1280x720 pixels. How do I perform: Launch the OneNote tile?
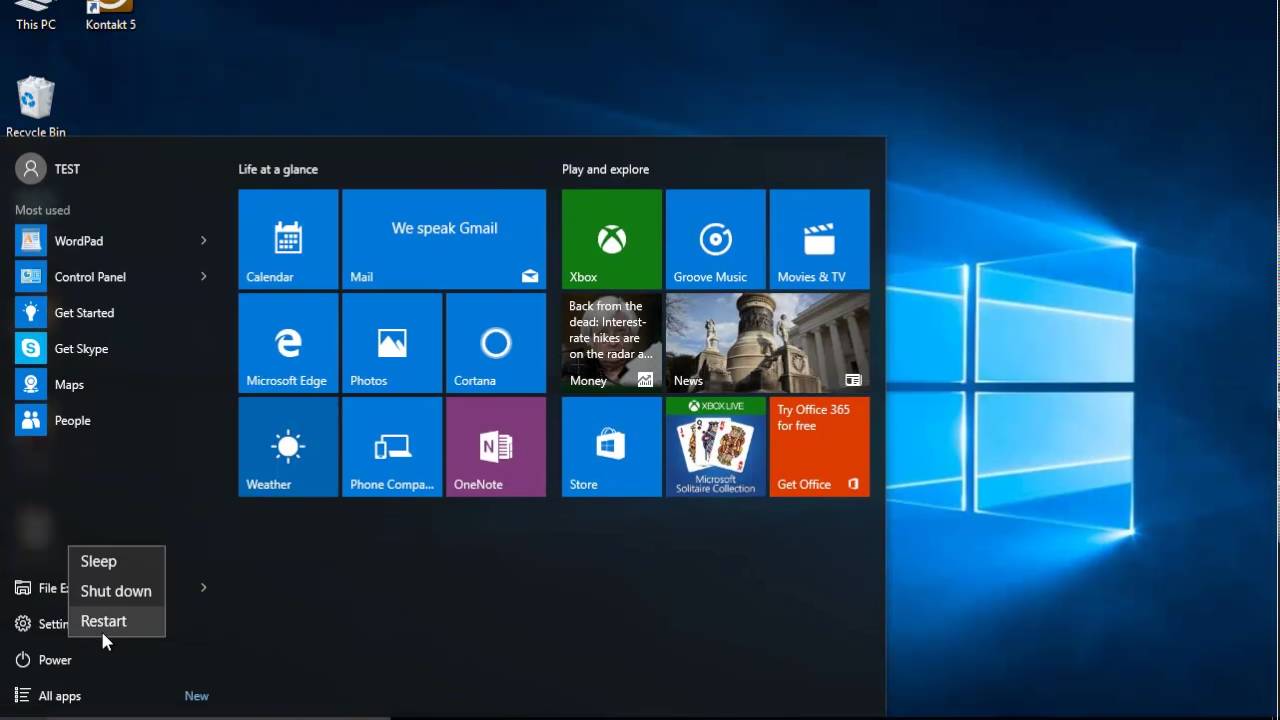(496, 447)
